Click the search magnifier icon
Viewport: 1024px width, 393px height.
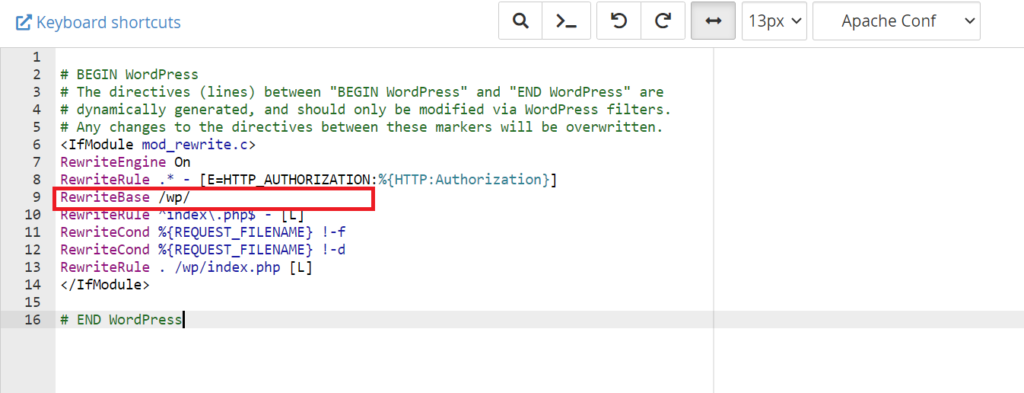(520, 21)
